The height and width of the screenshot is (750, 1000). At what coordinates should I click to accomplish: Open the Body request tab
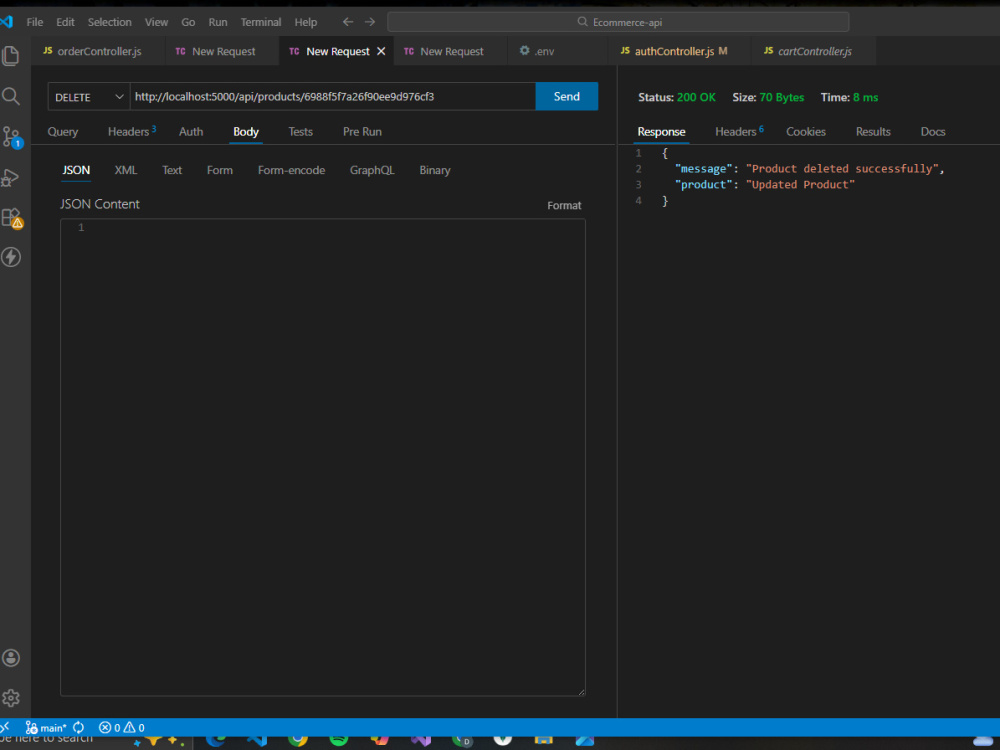click(246, 131)
